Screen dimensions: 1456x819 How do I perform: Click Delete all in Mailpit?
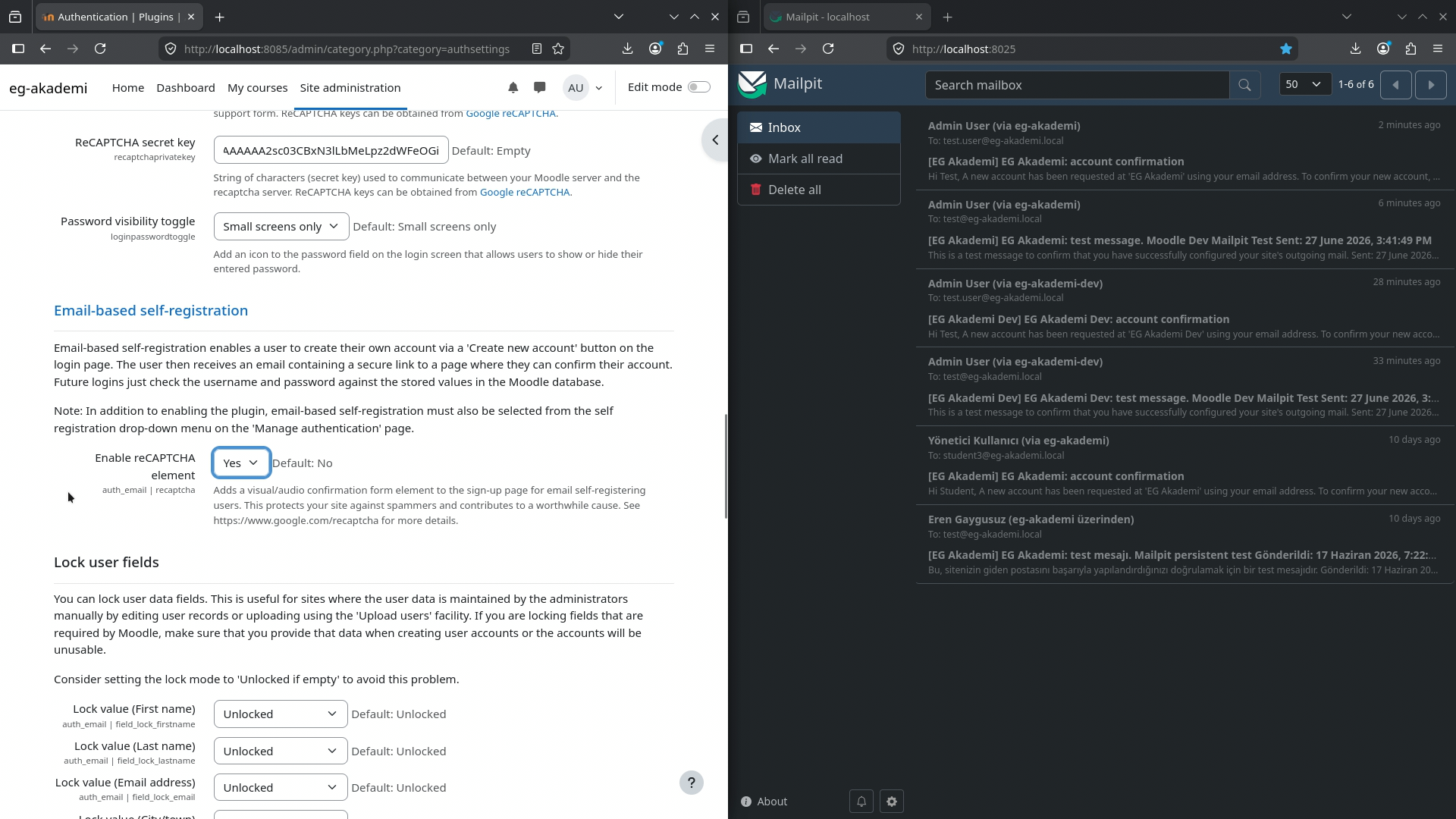tap(819, 190)
